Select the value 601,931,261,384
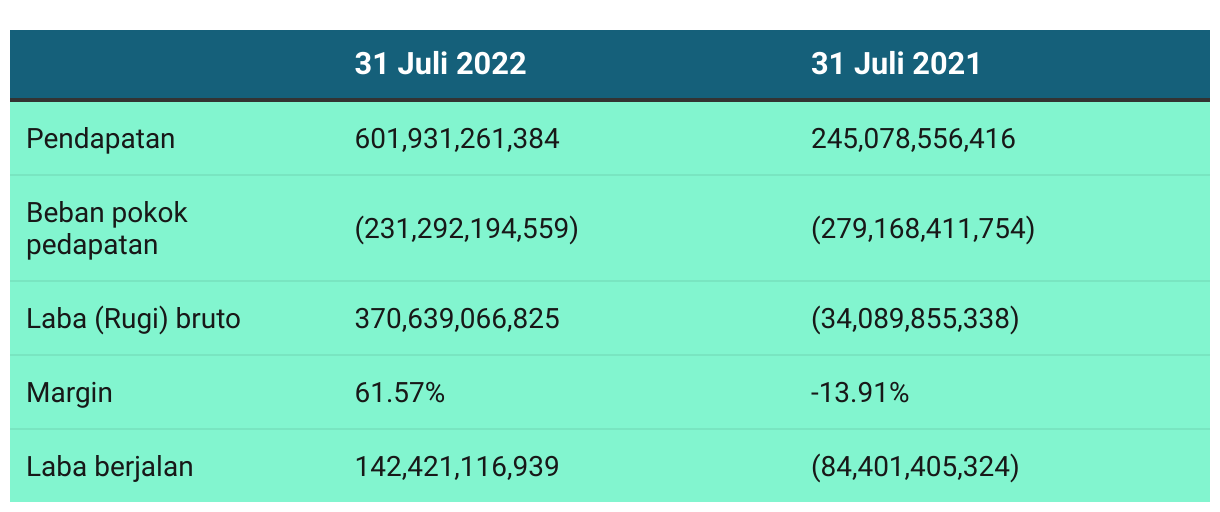1220x512 pixels. 457,139
